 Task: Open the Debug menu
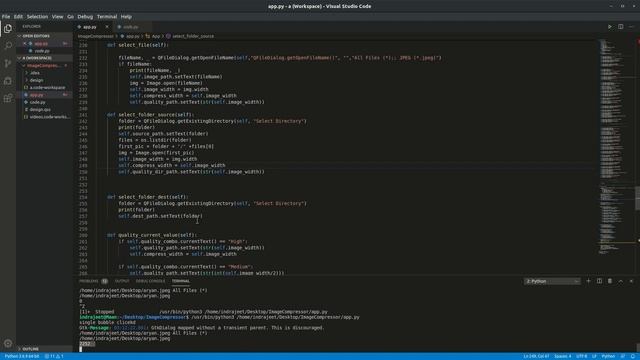pos(85,17)
